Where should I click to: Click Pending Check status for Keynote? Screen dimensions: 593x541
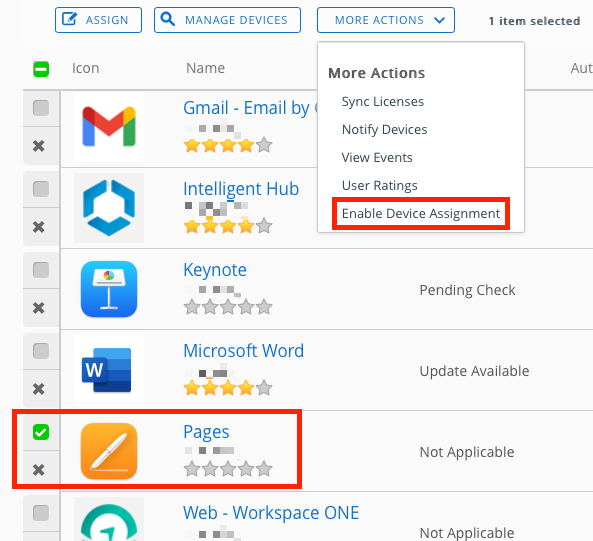[x=467, y=290]
